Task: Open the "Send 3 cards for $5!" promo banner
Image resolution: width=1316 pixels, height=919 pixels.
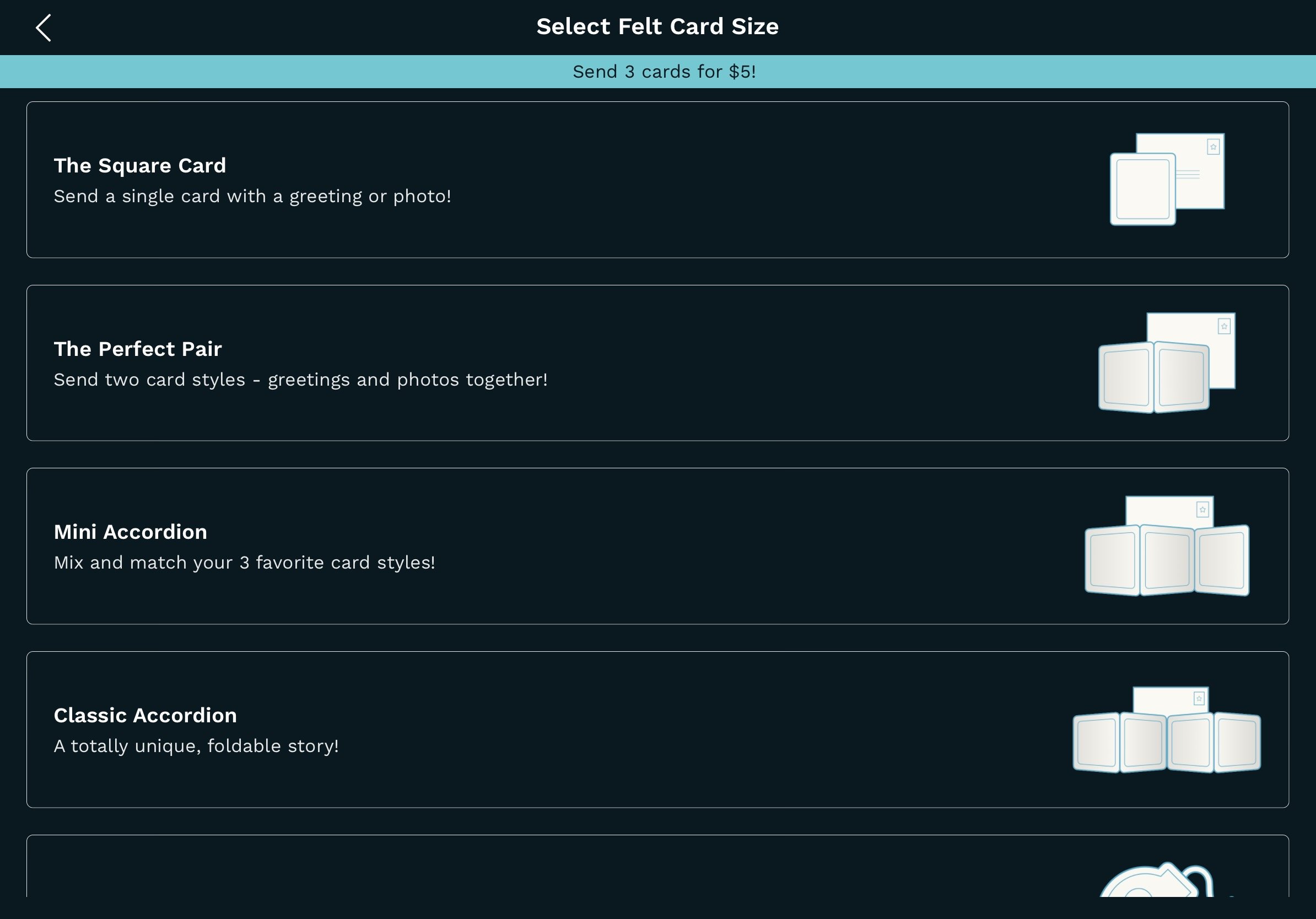Action: [x=658, y=72]
